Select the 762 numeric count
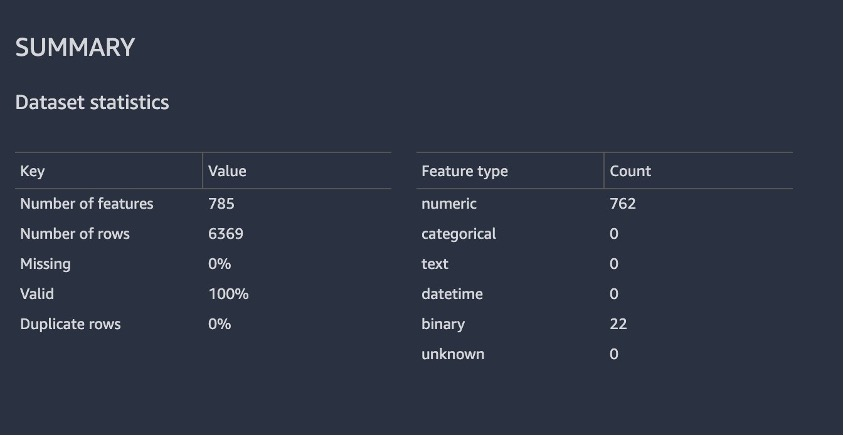This screenshot has height=436, width=844. tap(622, 204)
